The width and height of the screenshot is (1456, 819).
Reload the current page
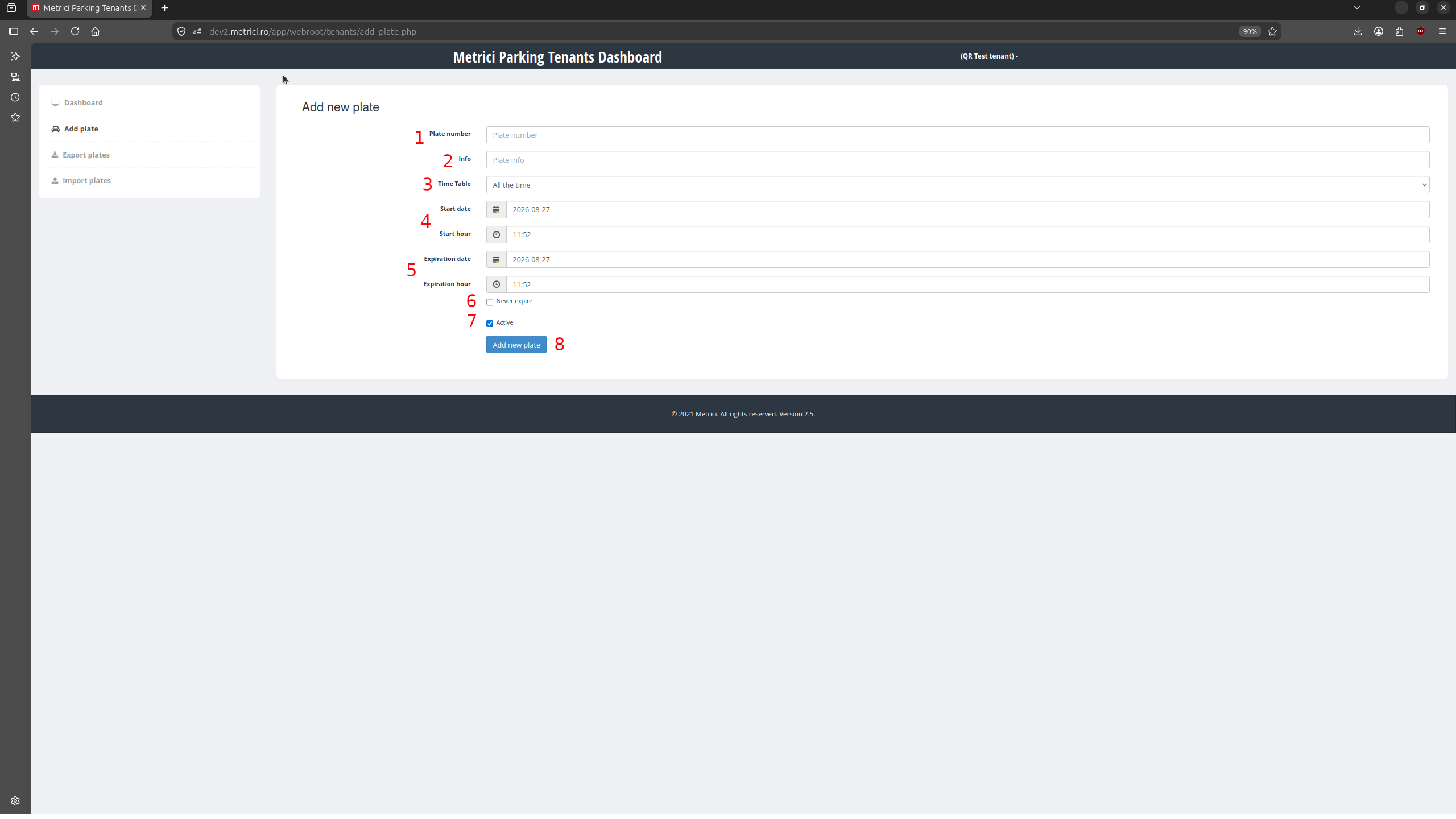(75, 31)
